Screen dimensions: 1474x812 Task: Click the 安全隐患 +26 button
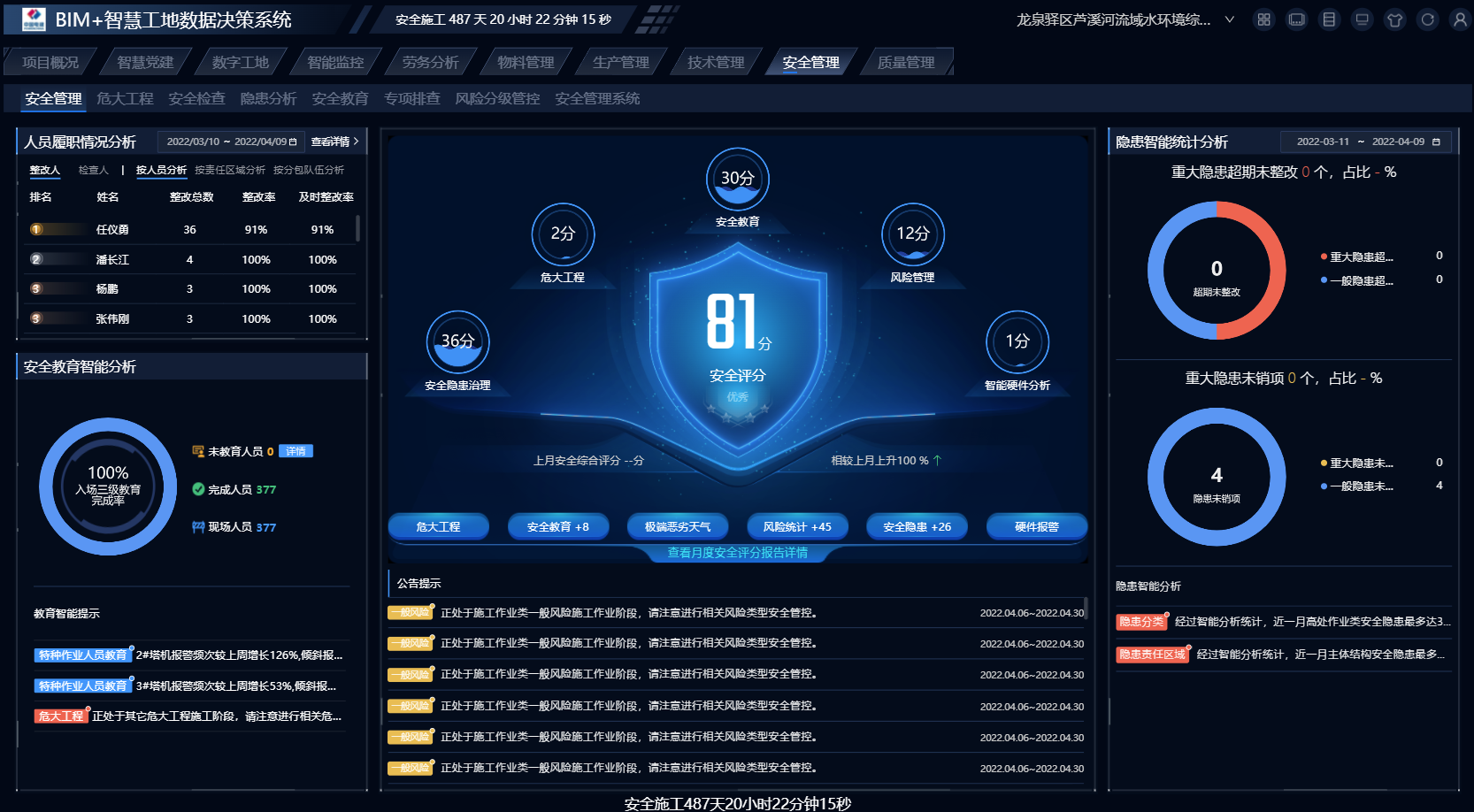pos(917,526)
